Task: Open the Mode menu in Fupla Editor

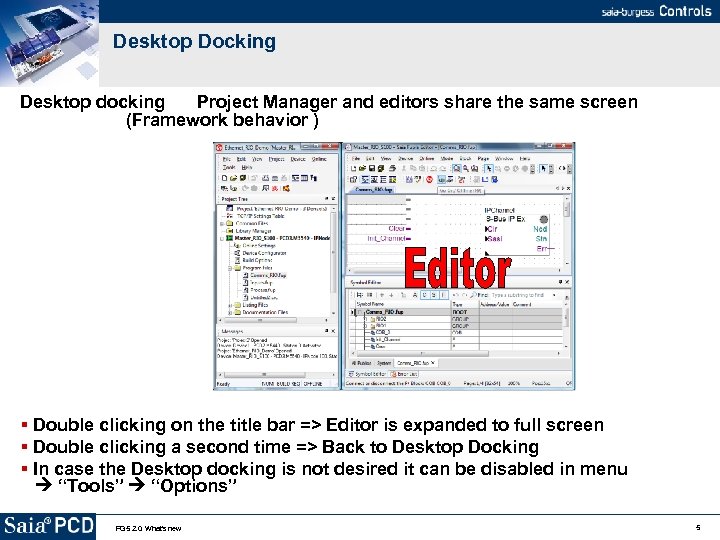Action: (x=447, y=158)
